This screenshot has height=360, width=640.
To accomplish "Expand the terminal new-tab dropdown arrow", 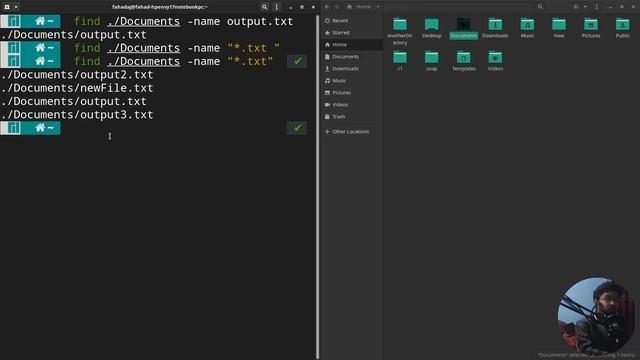I will (16, 7).
